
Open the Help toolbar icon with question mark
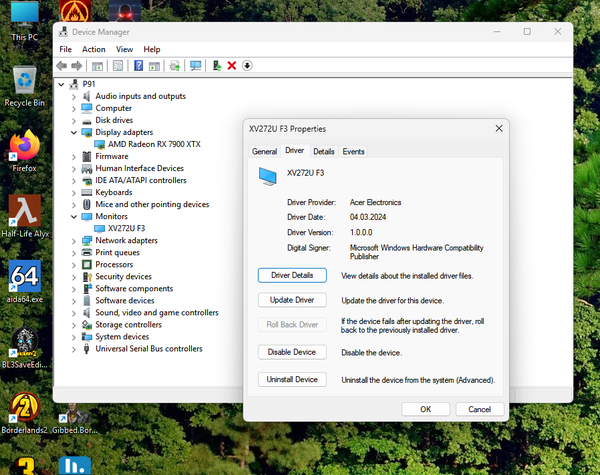139,66
